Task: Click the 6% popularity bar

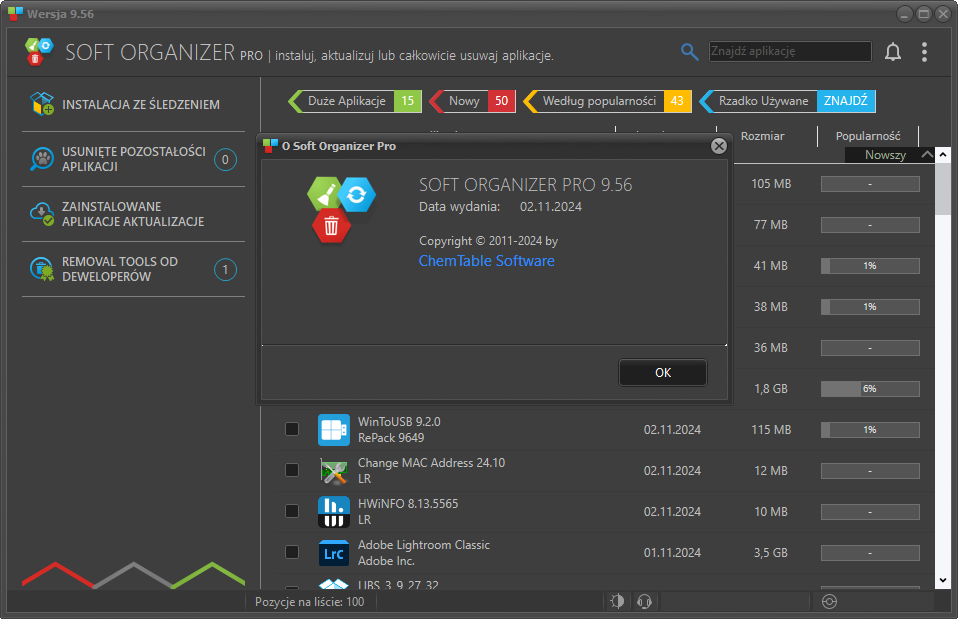Action: tap(870, 389)
